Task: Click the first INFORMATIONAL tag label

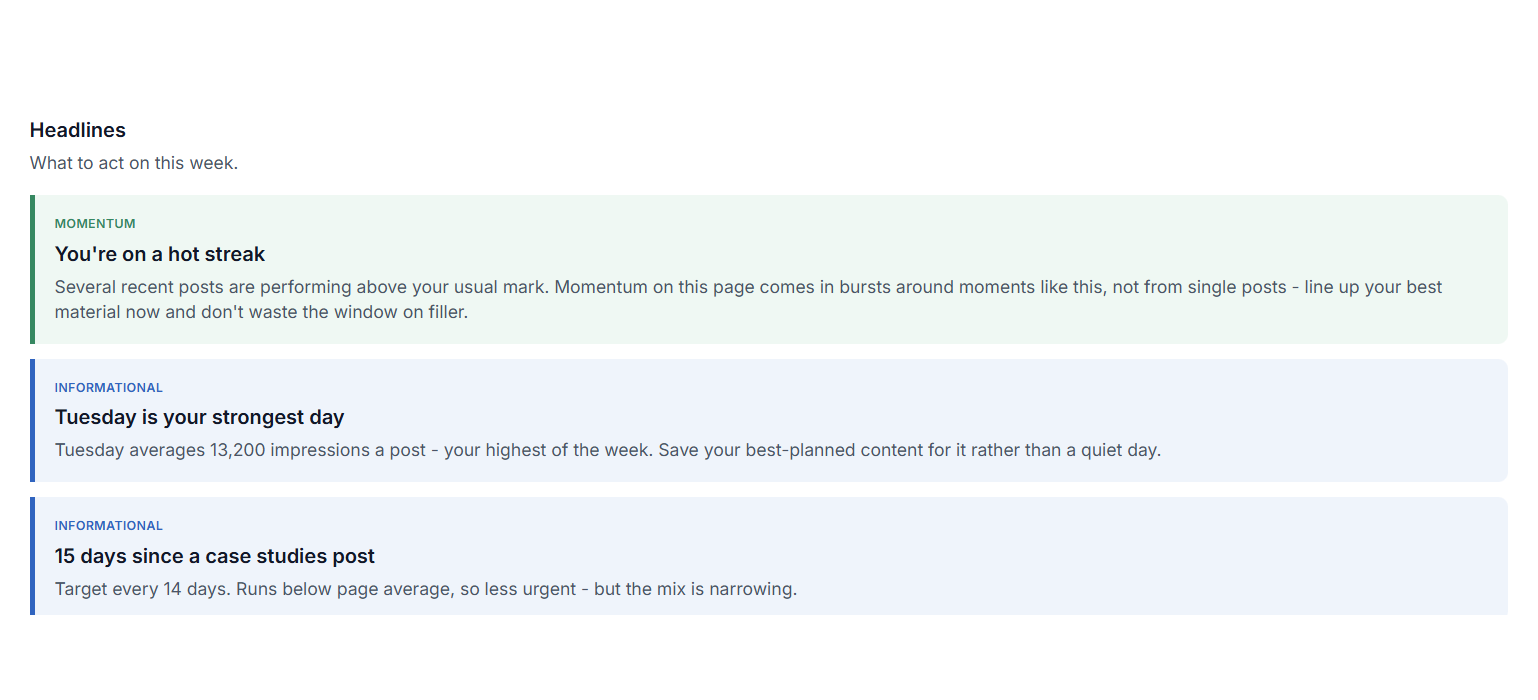Action: coord(109,388)
